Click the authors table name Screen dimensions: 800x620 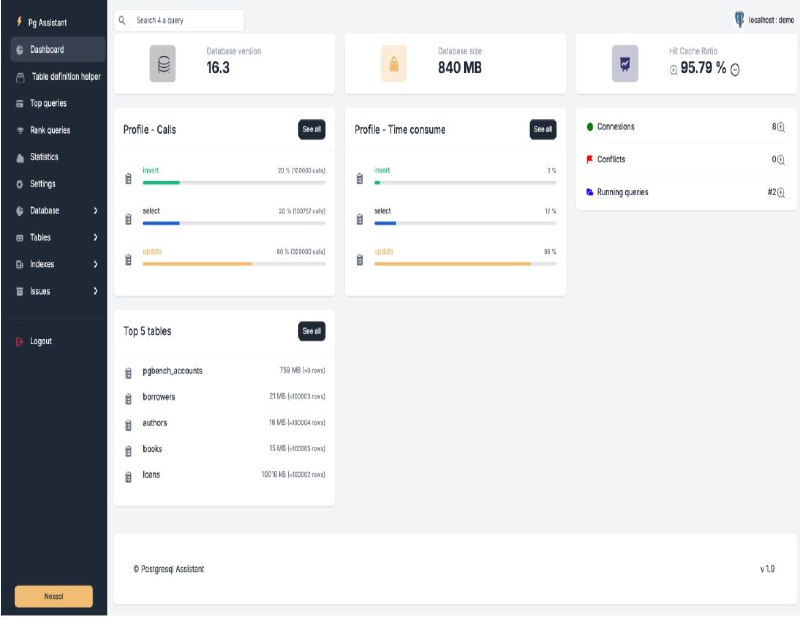(x=155, y=423)
